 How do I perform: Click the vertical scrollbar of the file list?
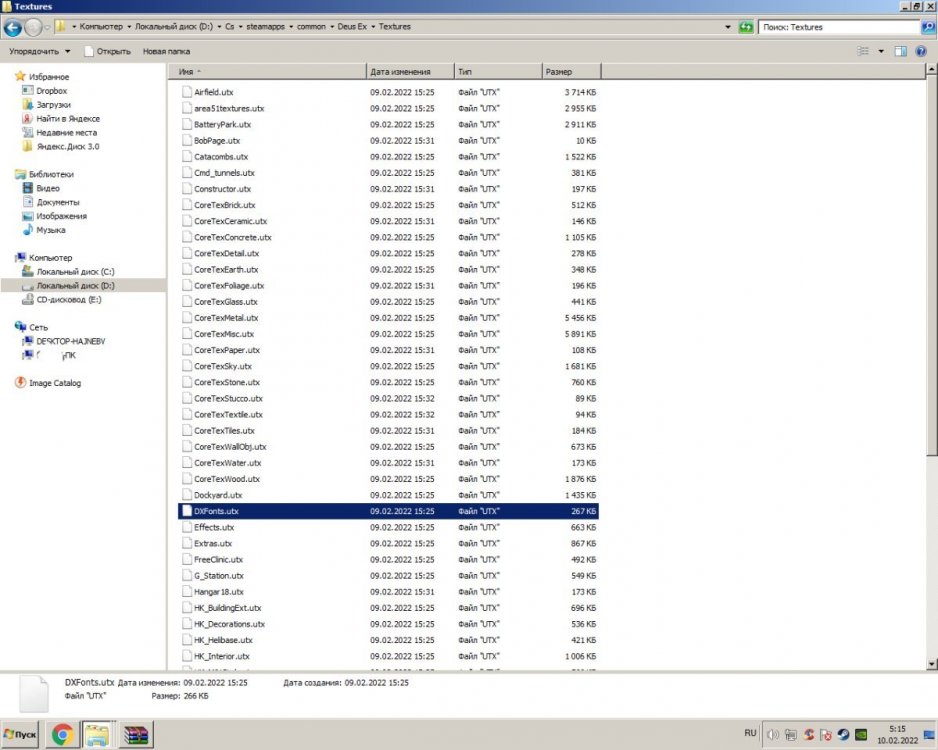pyautogui.click(x=932, y=300)
